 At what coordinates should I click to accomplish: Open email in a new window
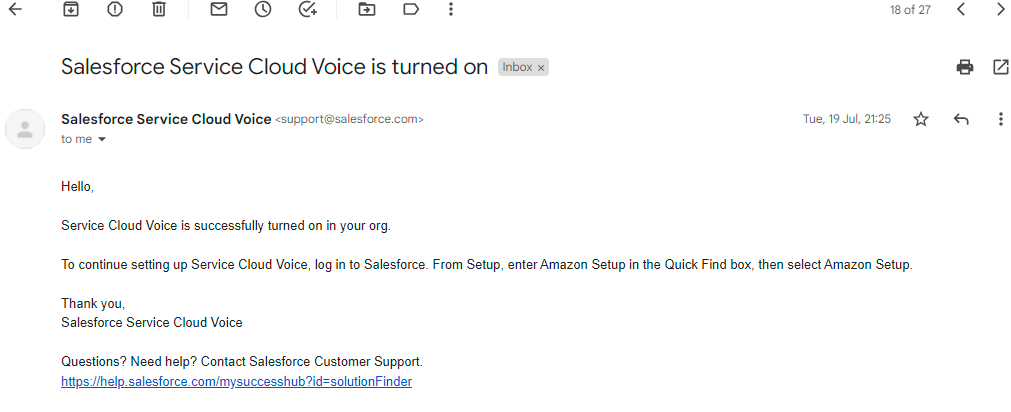pos(1000,67)
